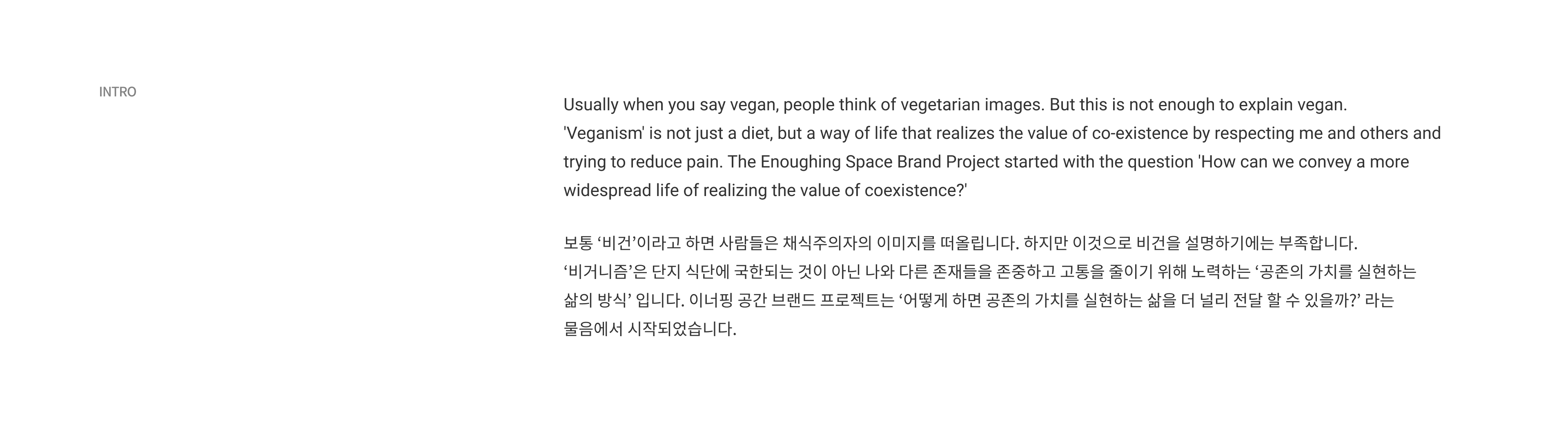Click the Korean line starting '보통 ‘비건’이라고'

[x=960, y=243]
